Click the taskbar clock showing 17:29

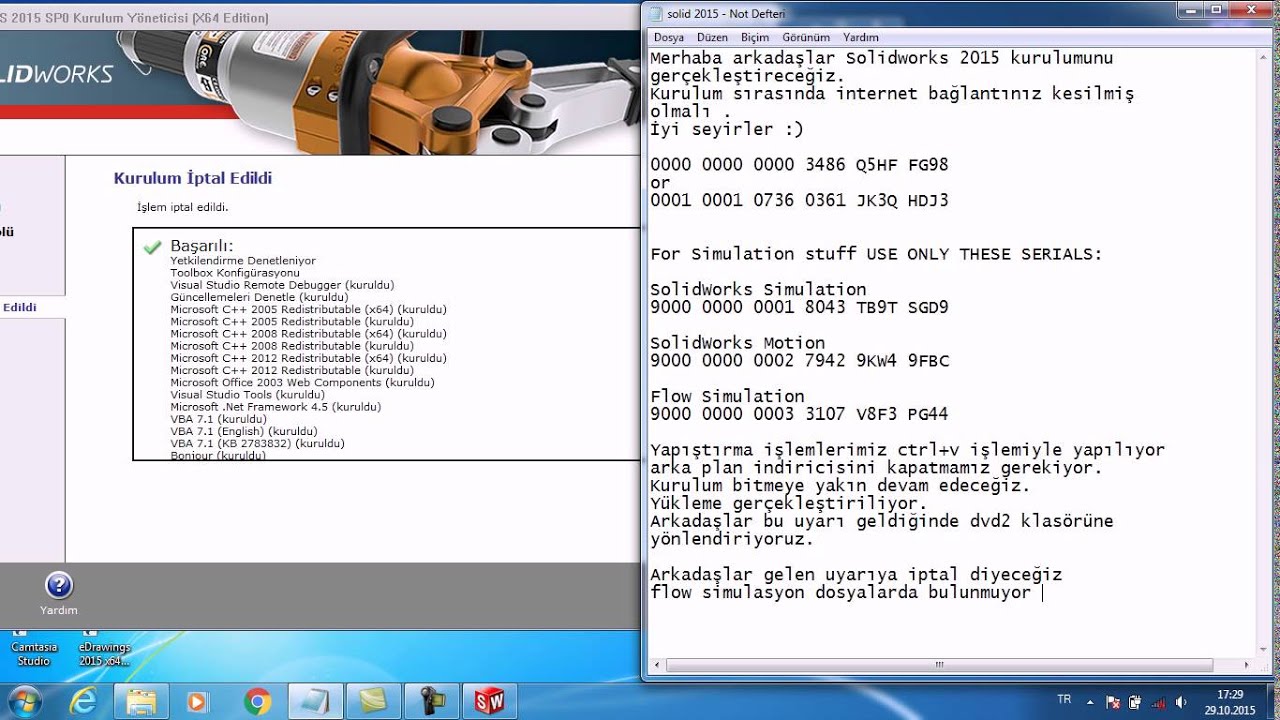[x=1230, y=701]
